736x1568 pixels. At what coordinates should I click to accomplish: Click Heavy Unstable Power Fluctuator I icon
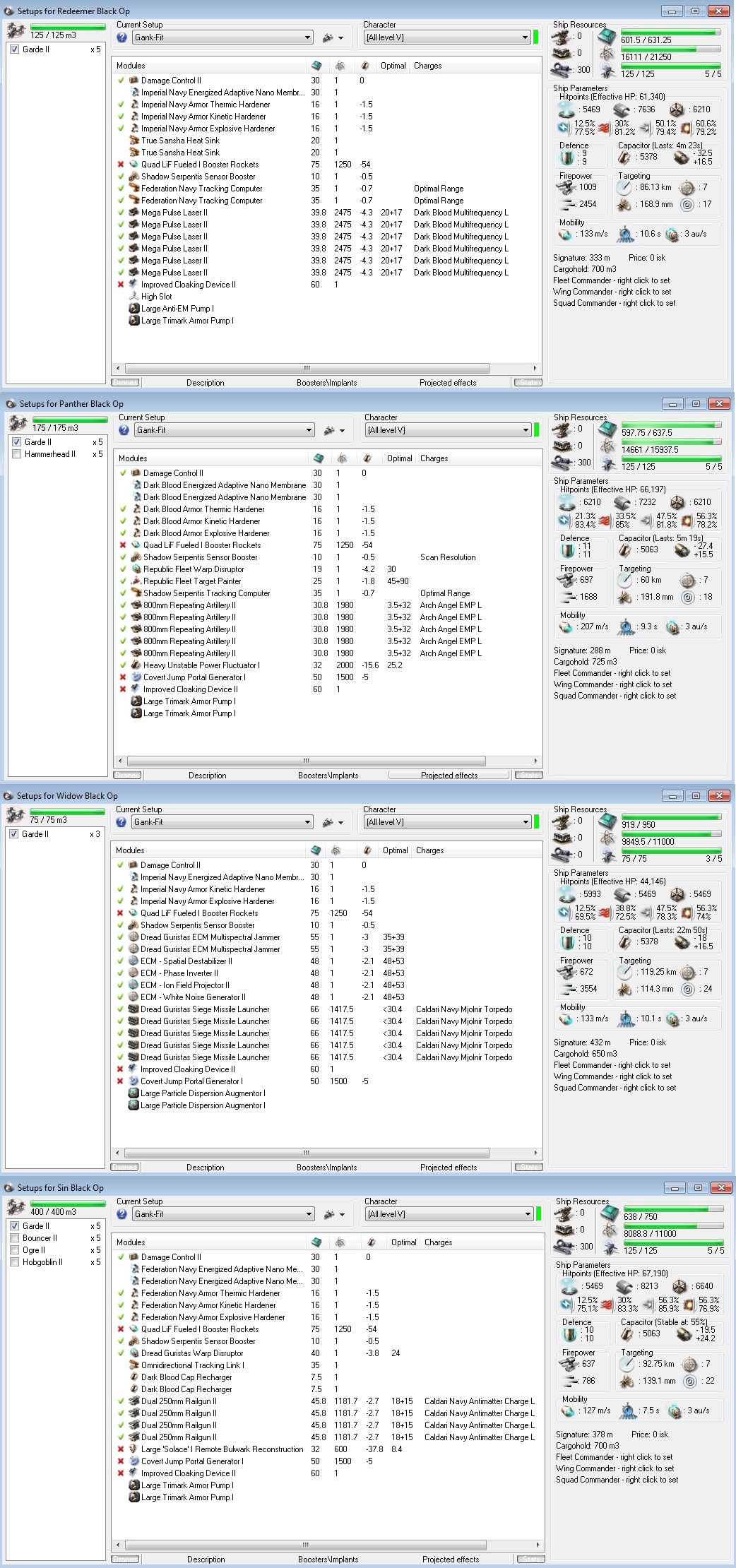(x=136, y=665)
